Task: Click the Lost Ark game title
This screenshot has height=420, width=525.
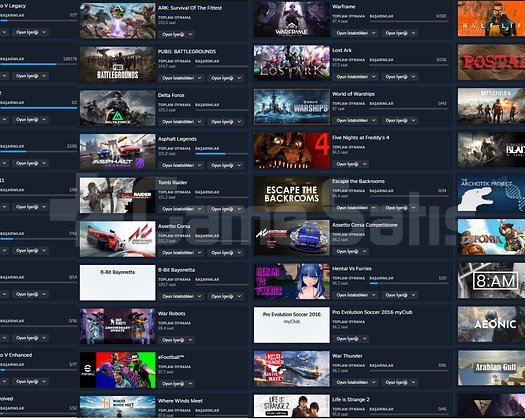Action: click(342, 50)
